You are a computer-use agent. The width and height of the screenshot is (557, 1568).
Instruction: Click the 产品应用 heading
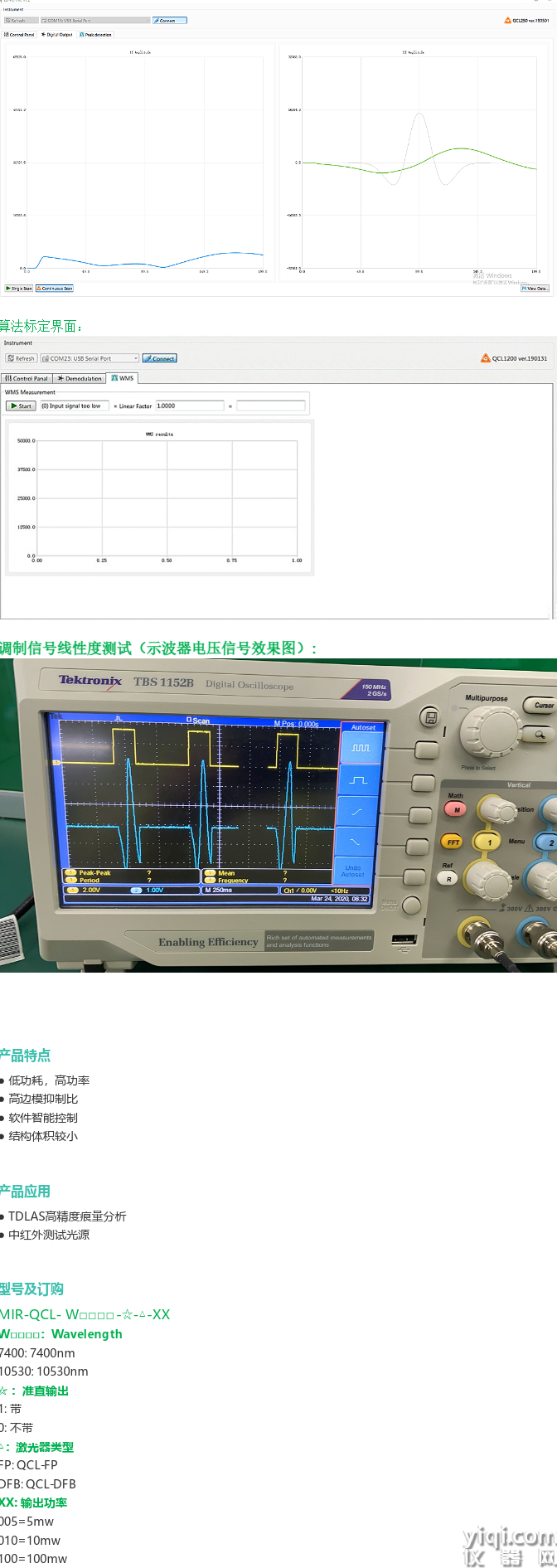pos(26,1191)
